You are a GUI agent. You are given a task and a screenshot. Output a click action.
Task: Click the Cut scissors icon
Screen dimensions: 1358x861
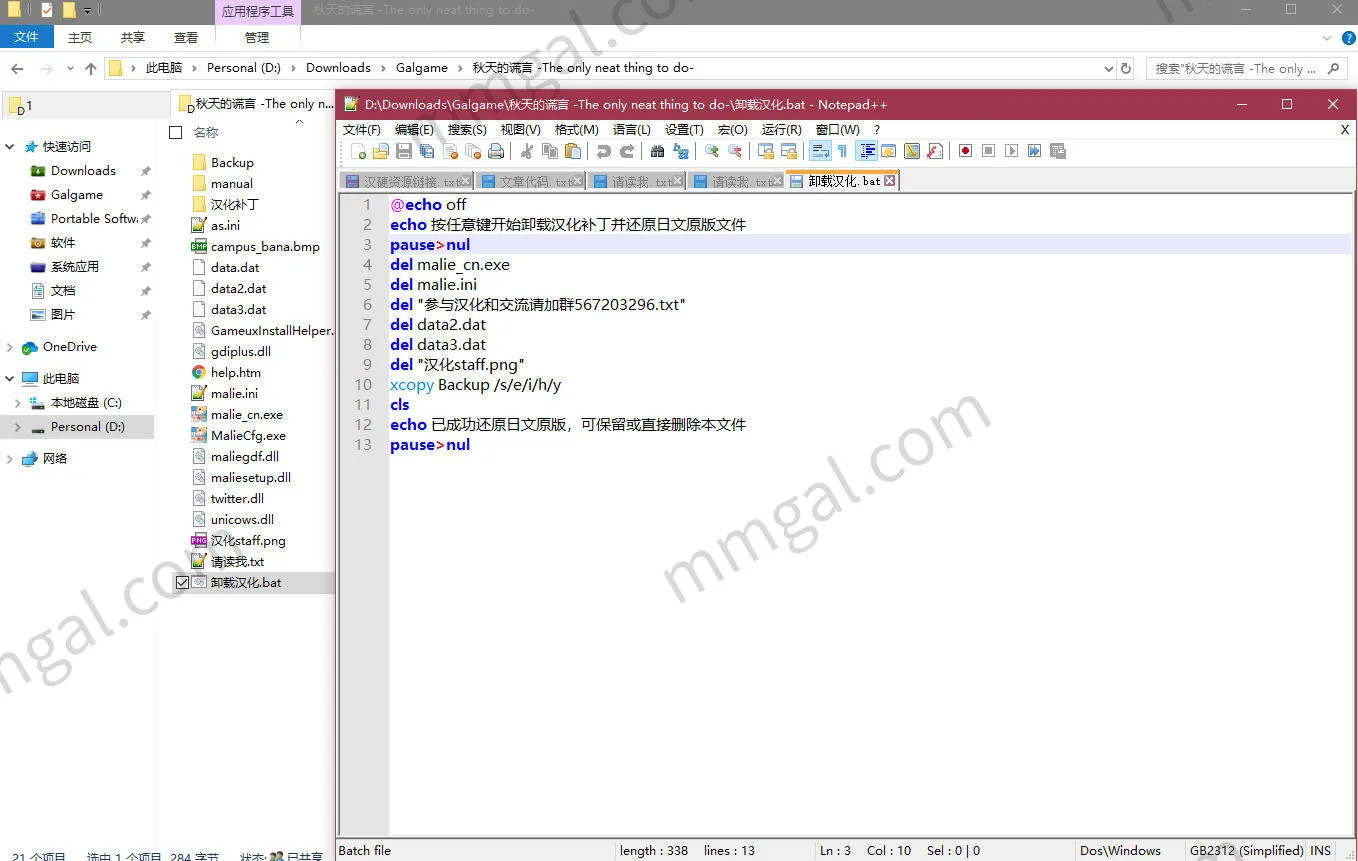[x=527, y=151]
